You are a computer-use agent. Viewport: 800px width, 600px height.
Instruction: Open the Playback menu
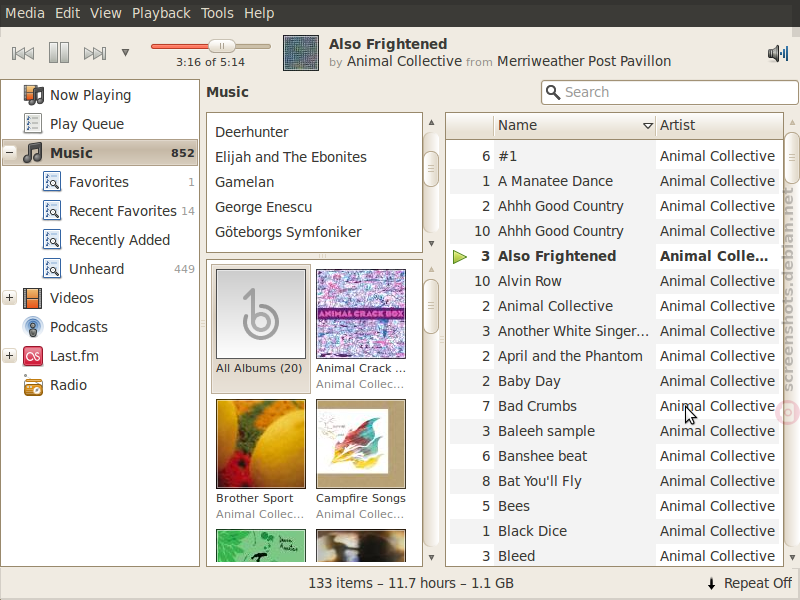coord(161,13)
